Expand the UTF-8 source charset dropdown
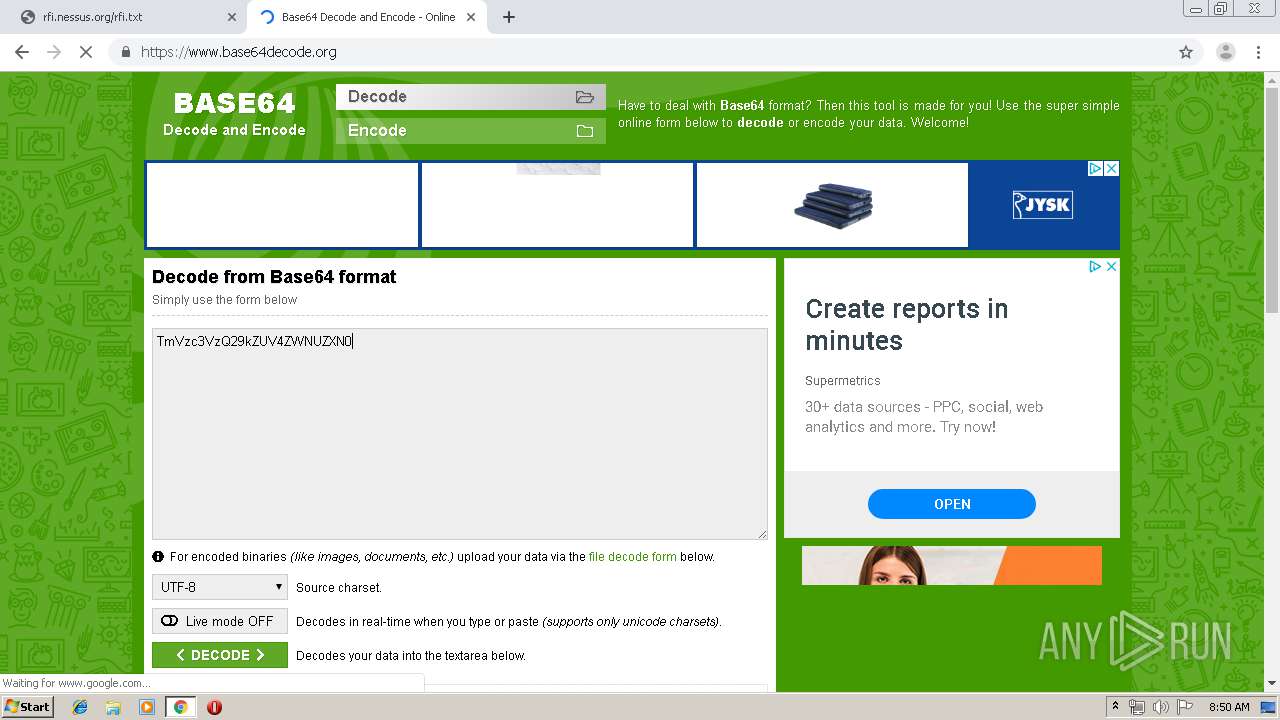Screen dimensions: 1280x720 point(220,587)
